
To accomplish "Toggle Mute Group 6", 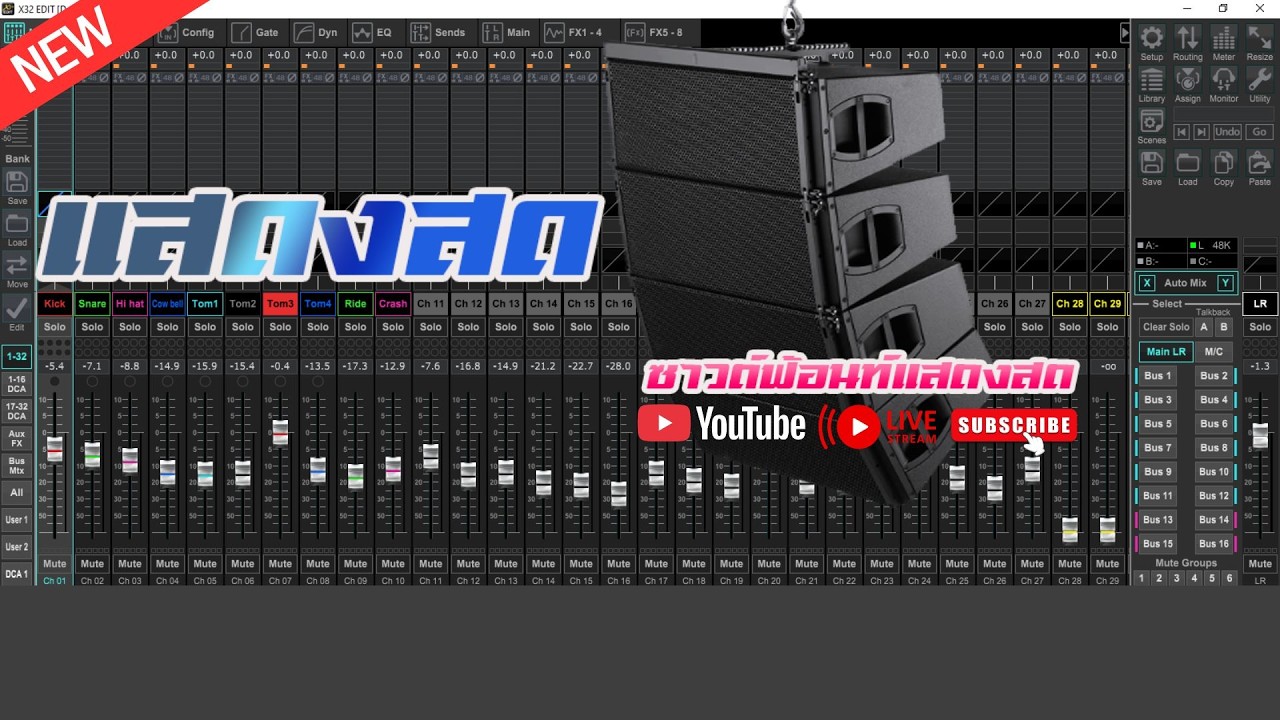I will pyautogui.click(x=1230, y=578).
